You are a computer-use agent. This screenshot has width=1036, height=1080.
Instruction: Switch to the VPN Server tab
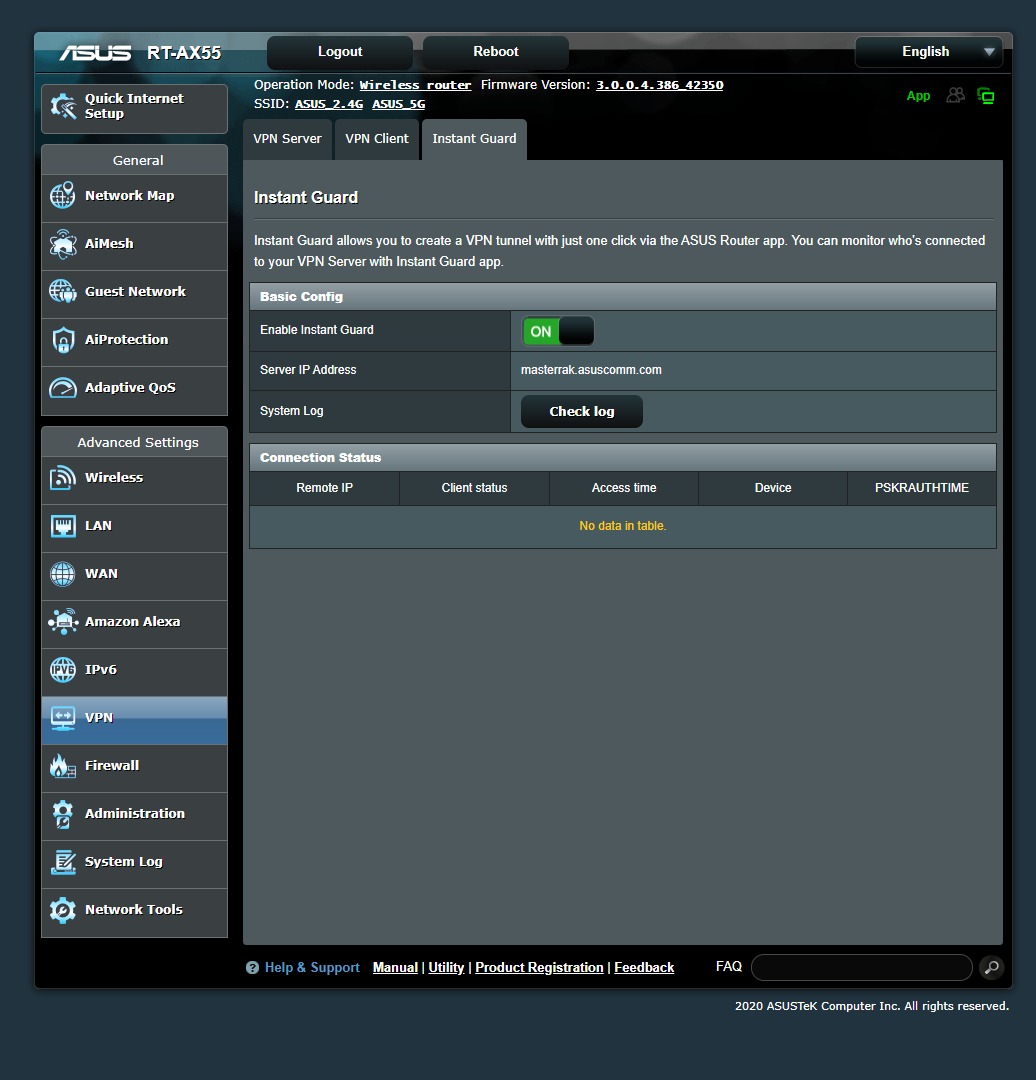click(x=287, y=139)
